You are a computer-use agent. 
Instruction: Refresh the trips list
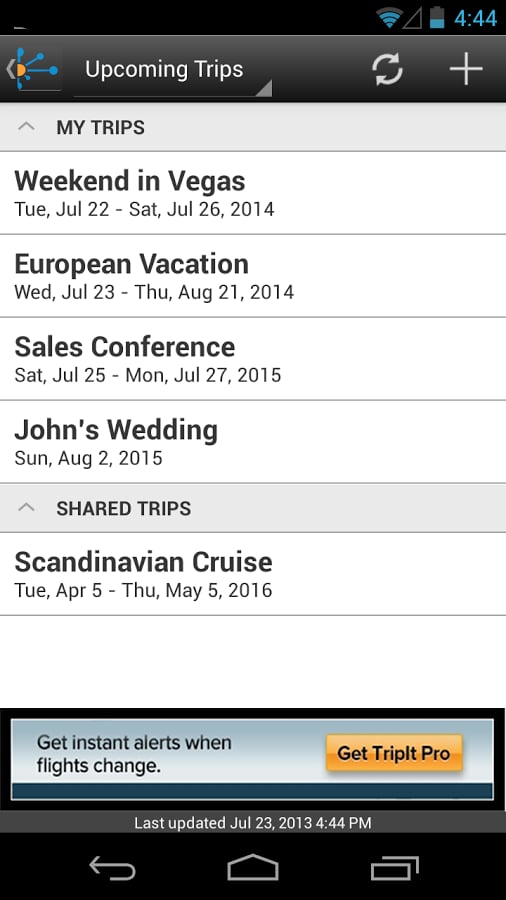tap(387, 69)
